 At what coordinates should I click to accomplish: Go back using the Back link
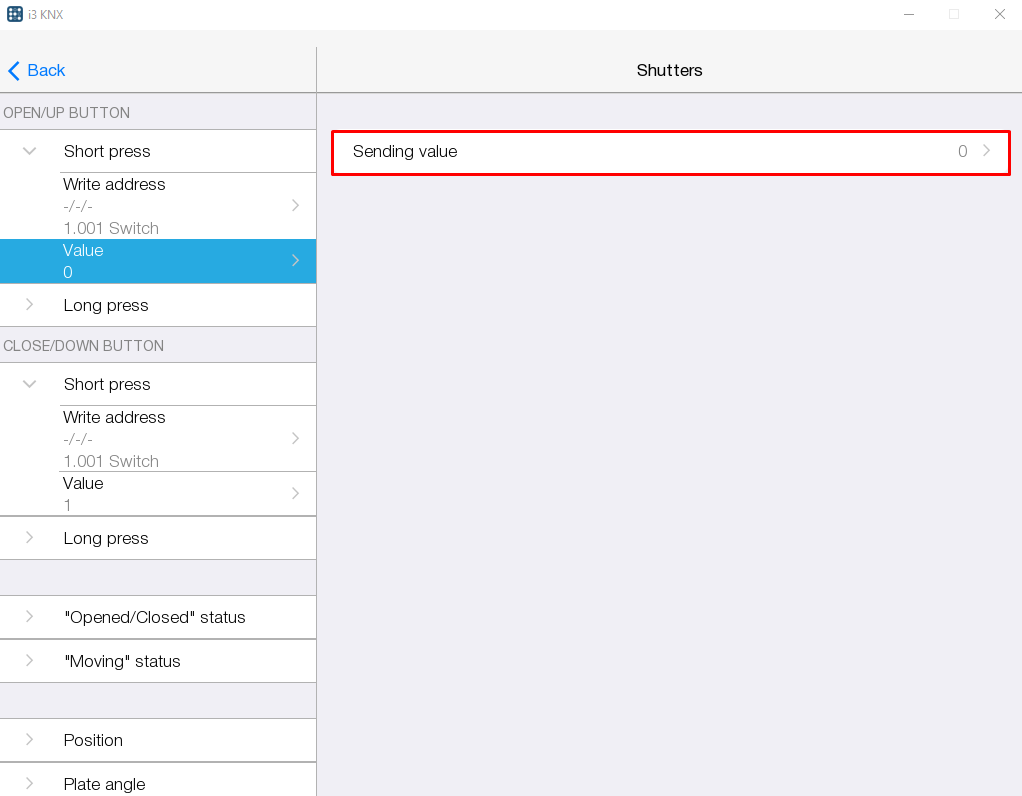(x=46, y=70)
